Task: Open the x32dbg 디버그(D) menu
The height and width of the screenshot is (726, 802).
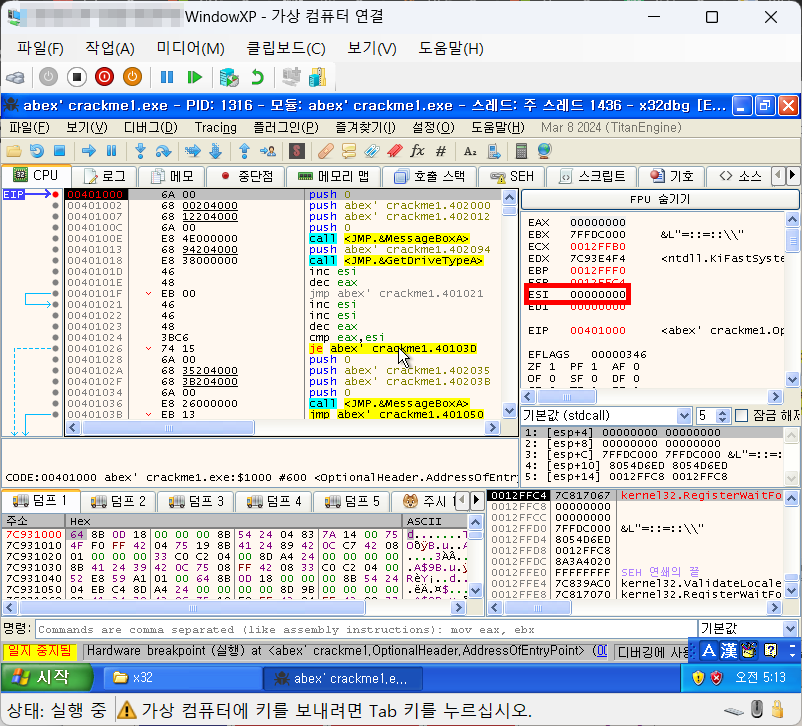Action: pyautogui.click(x=151, y=127)
